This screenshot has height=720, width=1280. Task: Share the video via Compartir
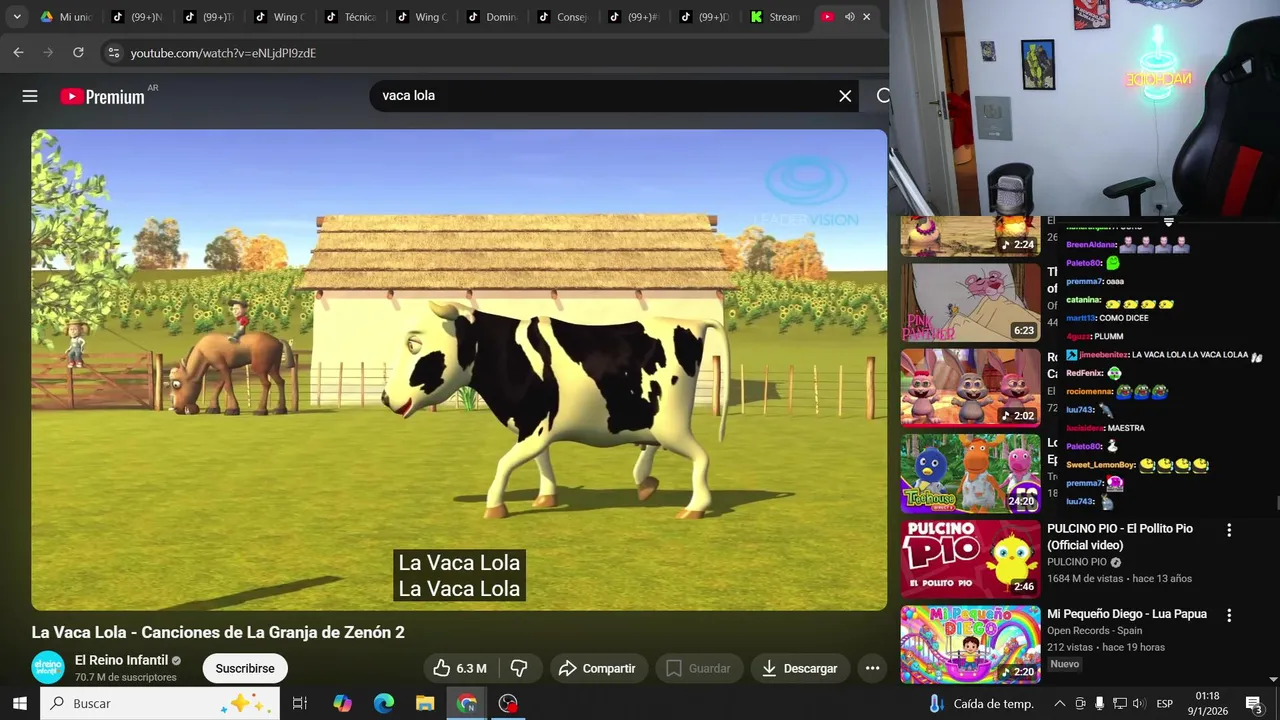click(x=597, y=668)
